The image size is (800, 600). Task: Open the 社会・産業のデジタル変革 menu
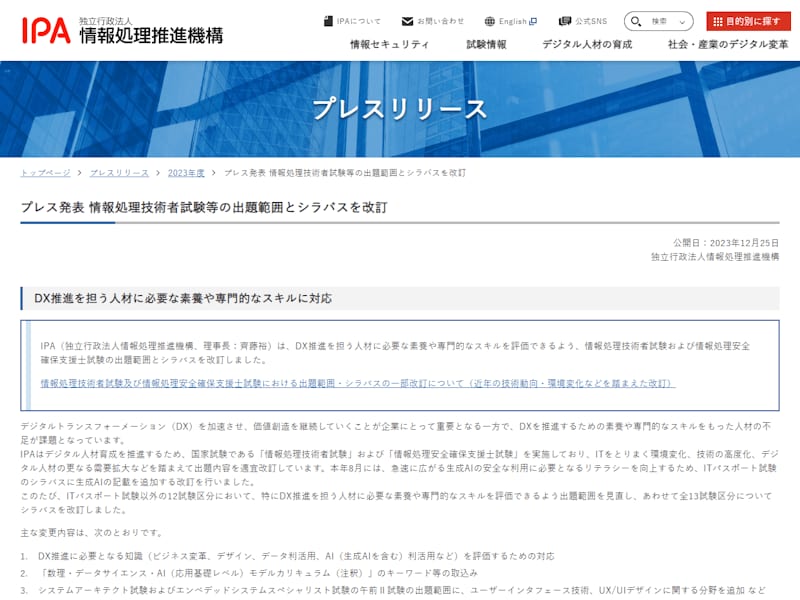[727, 45]
